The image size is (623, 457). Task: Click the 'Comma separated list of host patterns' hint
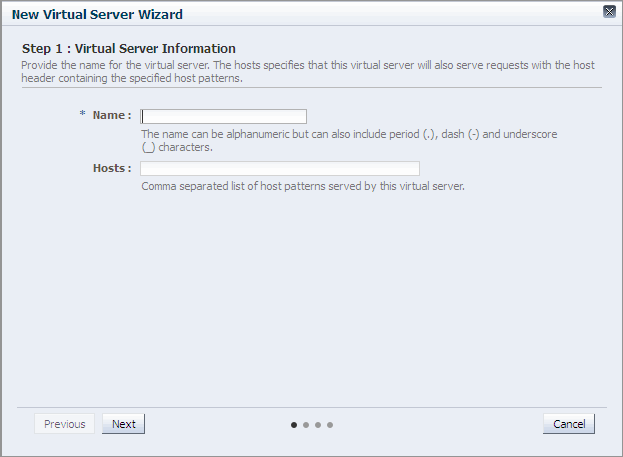(303, 186)
